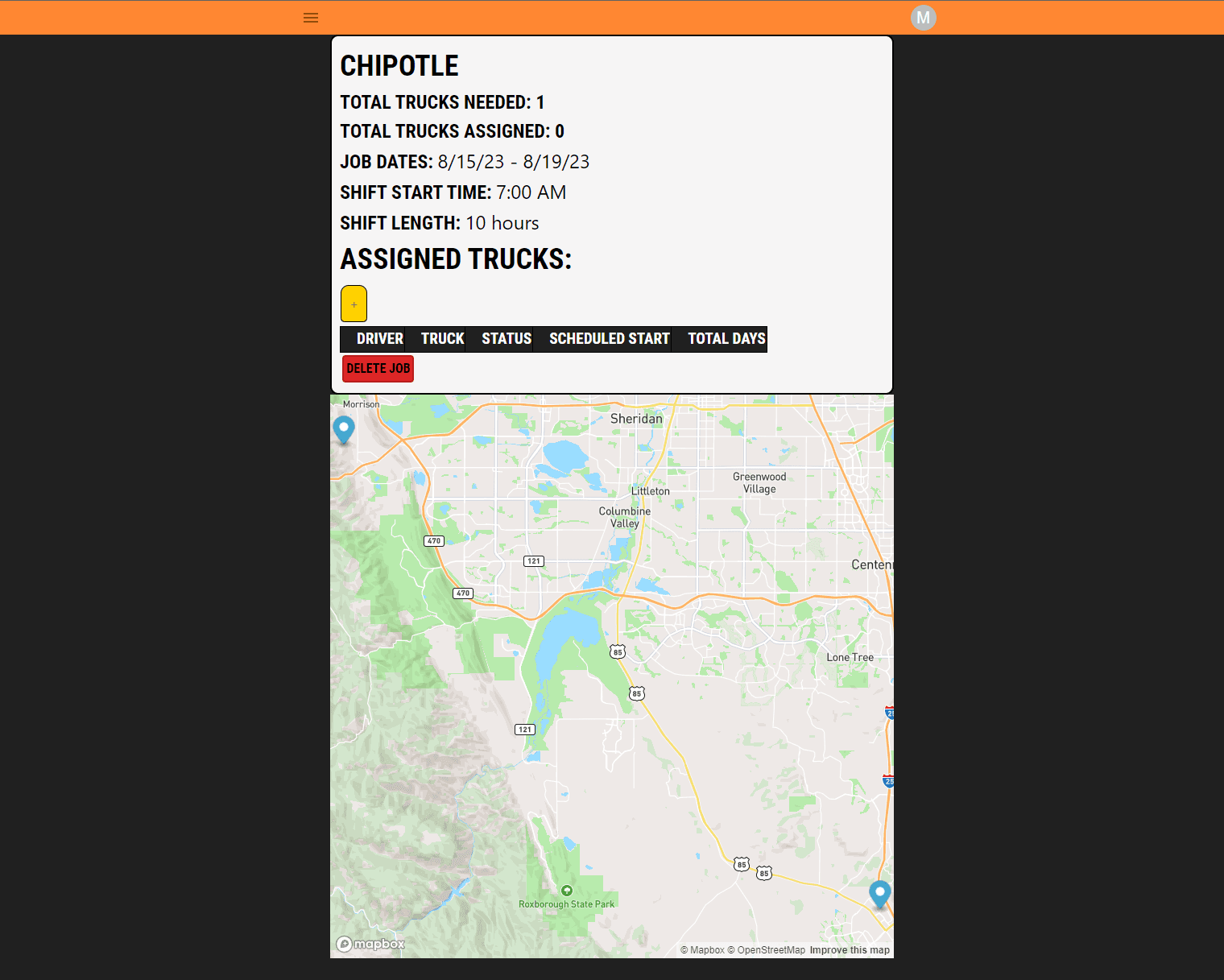The height and width of the screenshot is (980, 1224).
Task: Open the © OpenStreetMap attribution link
Action: click(x=767, y=950)
